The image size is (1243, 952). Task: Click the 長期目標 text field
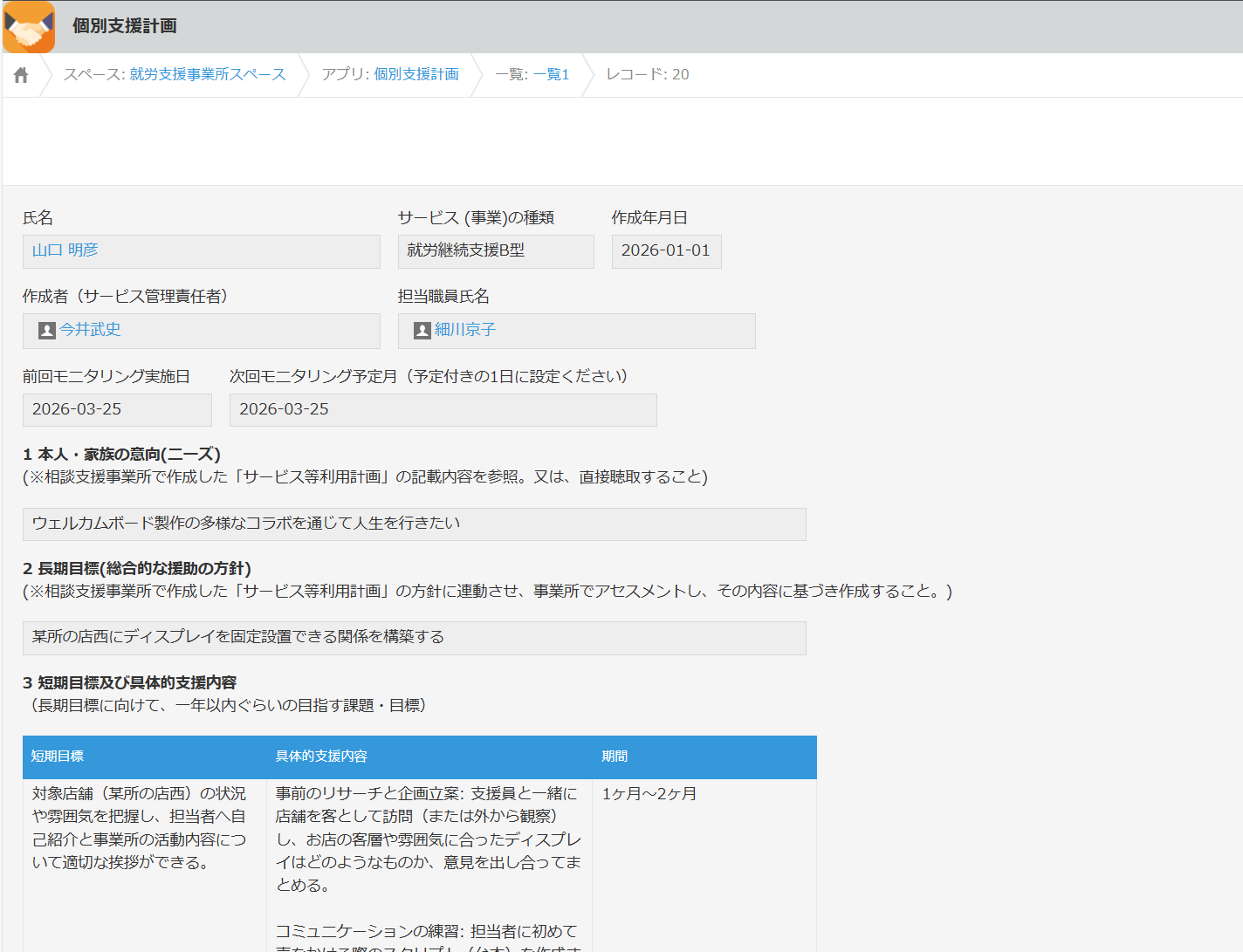(414, 637)
